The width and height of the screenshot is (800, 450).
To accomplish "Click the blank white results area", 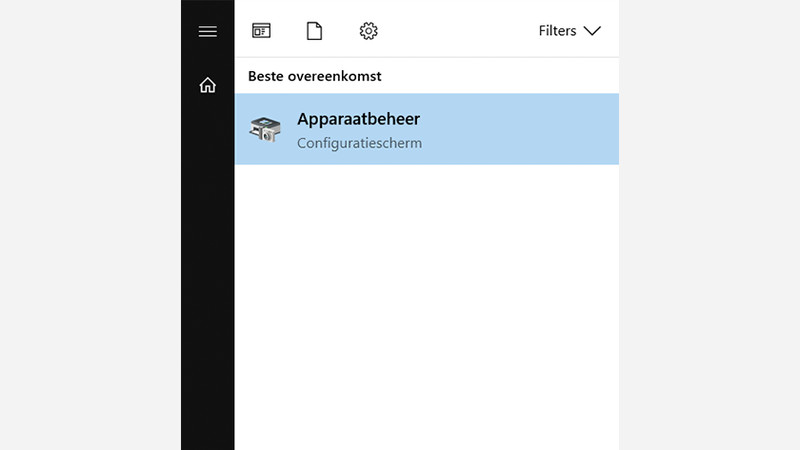I will (x=426, y=300).
